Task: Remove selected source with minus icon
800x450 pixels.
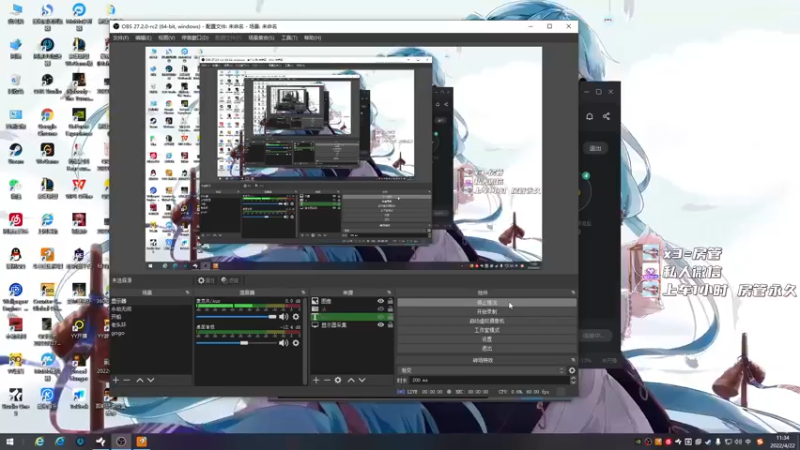Action: click(x=327, y=380)
